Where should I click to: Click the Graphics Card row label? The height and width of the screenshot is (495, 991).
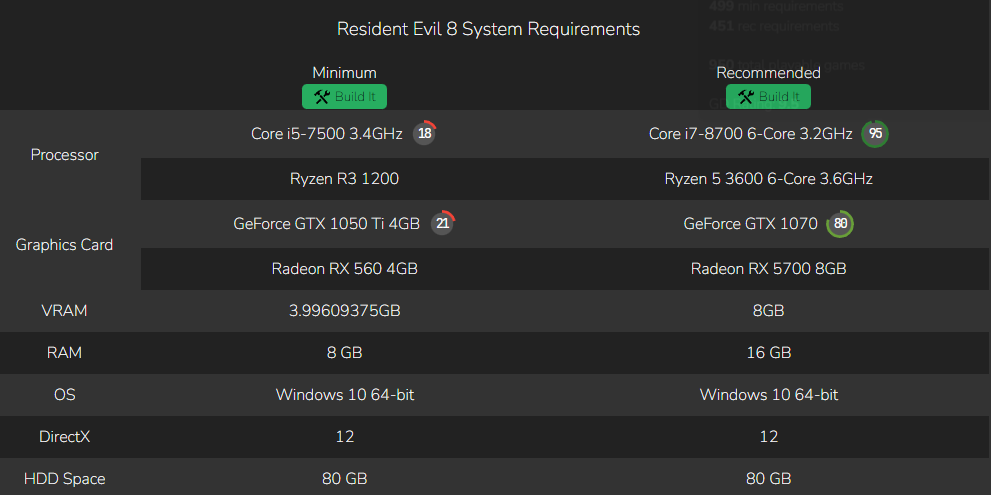(x=64, y=245)
